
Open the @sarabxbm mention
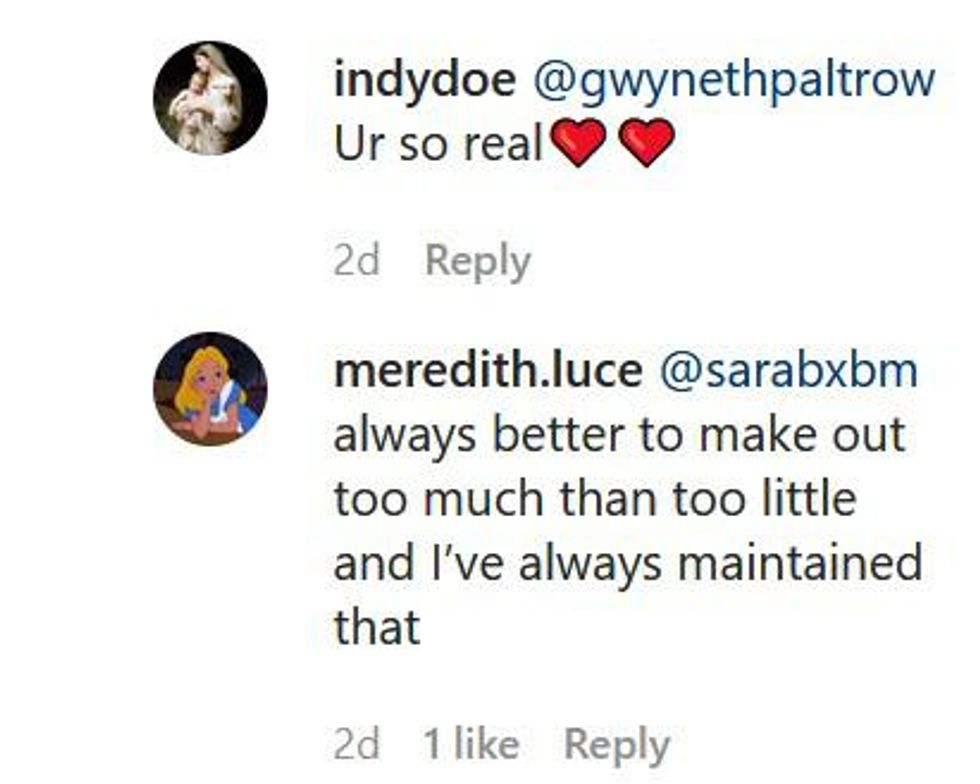pyautogui.click(x=788, y=371)
